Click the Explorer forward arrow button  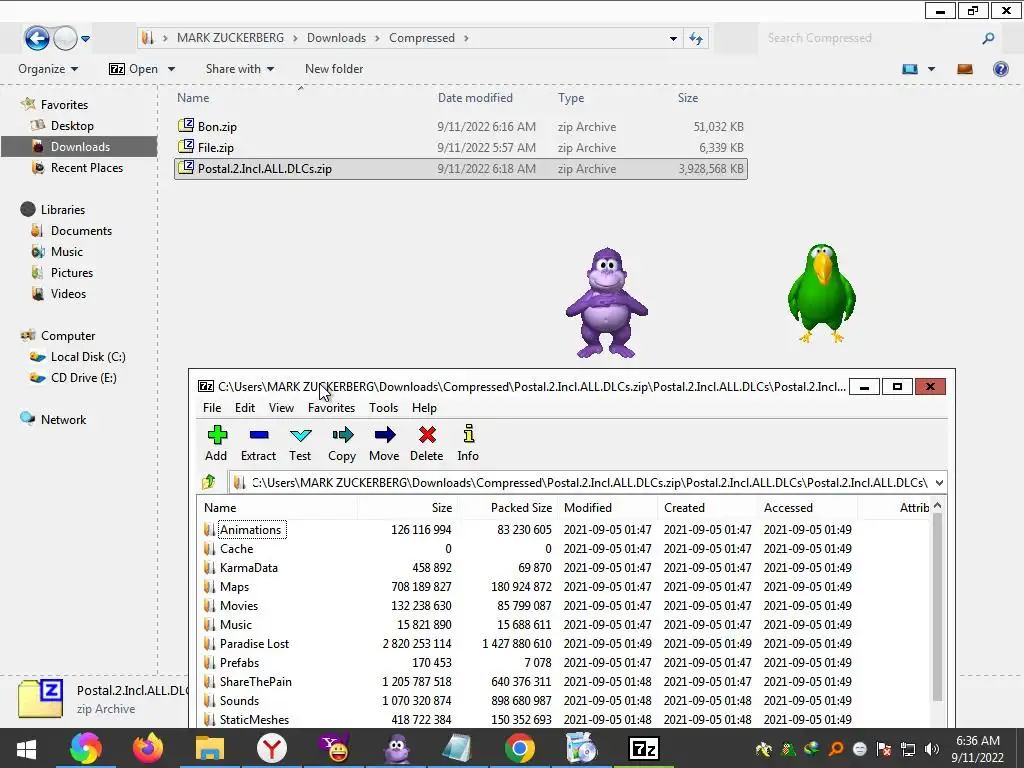pos(65,38)
